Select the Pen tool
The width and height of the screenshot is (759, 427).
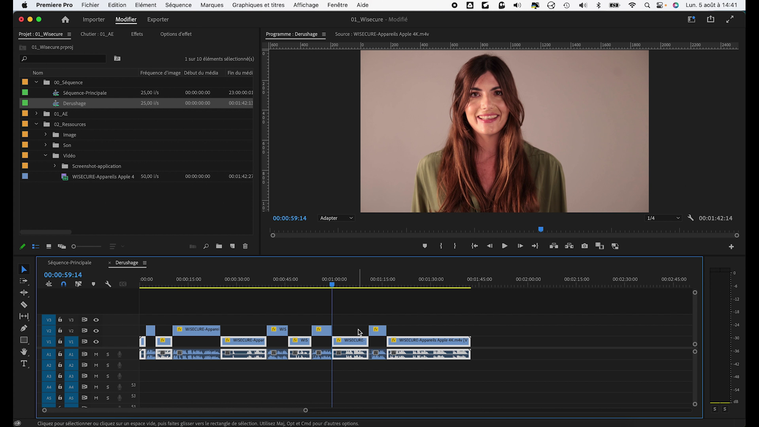[x=24, y=328]
